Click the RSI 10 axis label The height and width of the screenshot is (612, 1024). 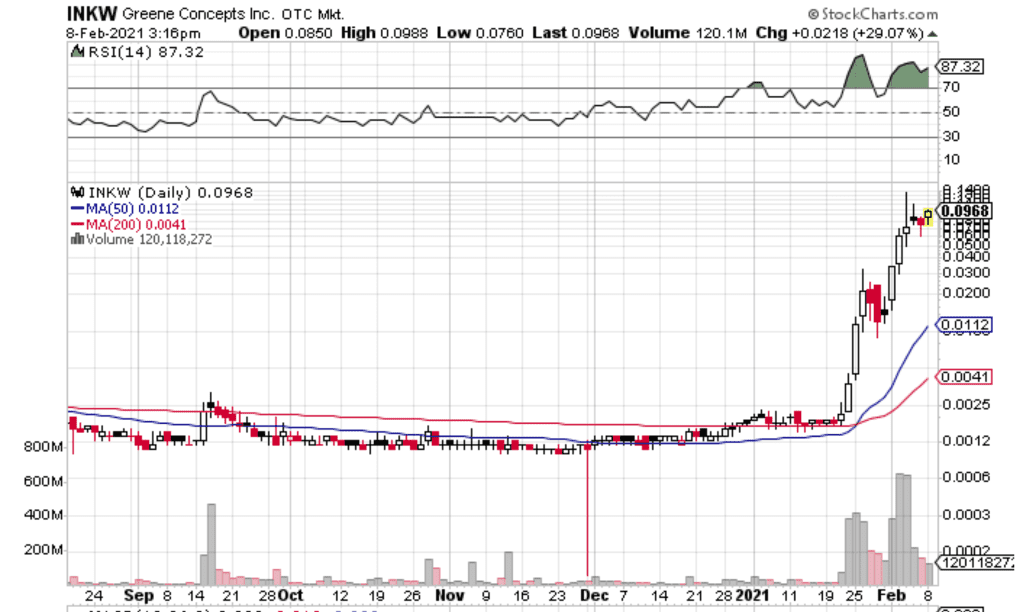[951, 160]
